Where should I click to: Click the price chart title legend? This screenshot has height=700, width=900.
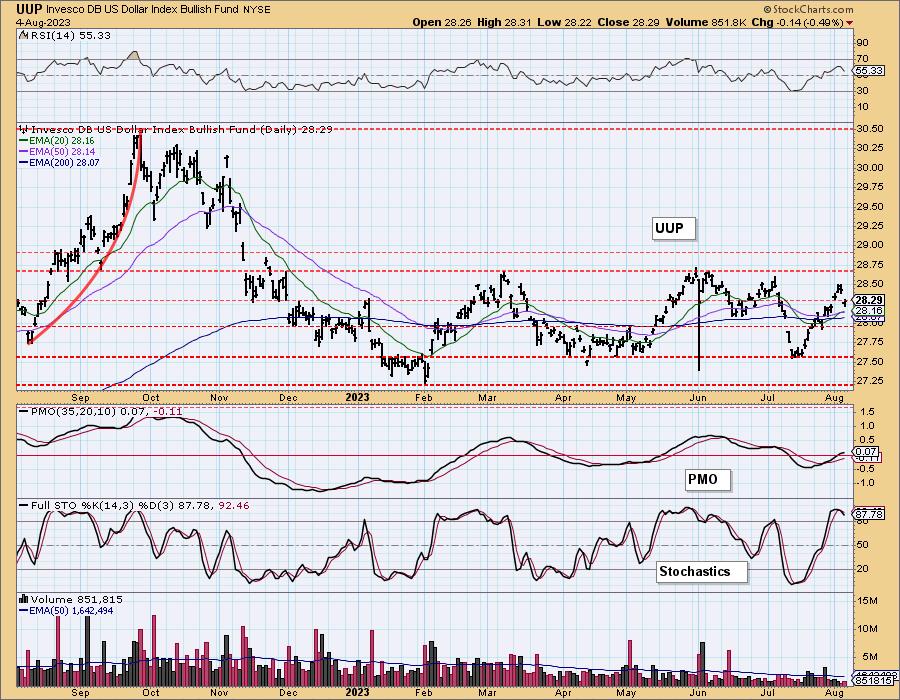(x=176, y=130)
